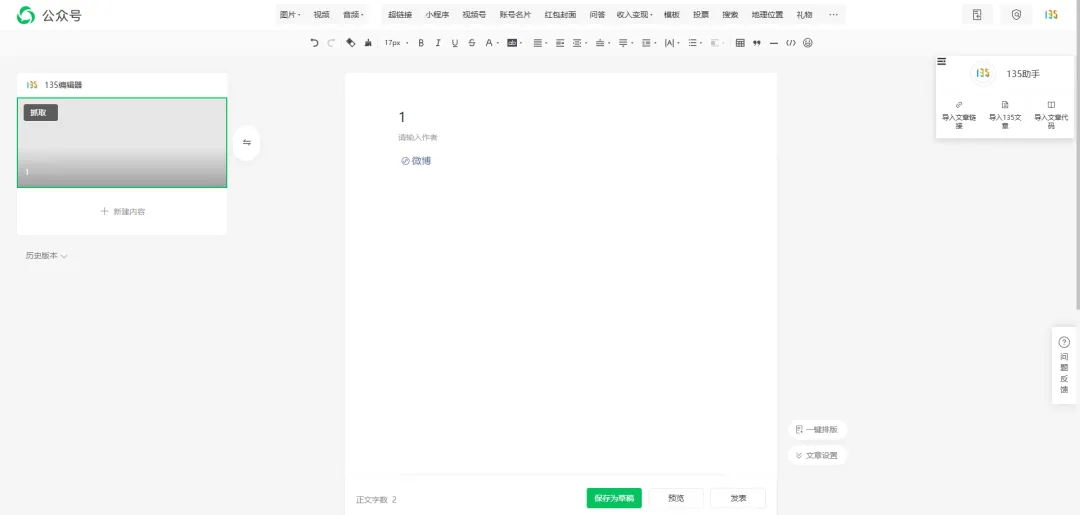Insert a 地理位置 location
Viewport: 1080px width, 515px height.
pos(767,14)
